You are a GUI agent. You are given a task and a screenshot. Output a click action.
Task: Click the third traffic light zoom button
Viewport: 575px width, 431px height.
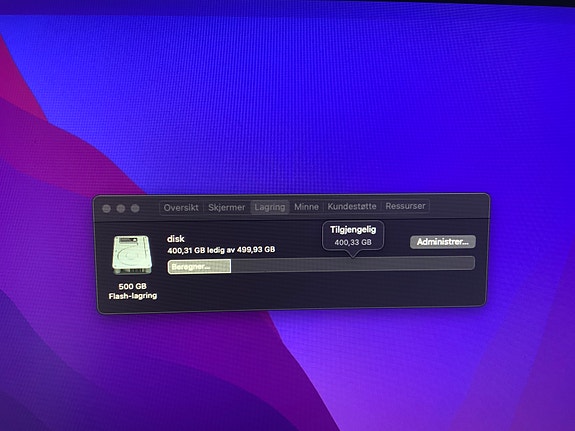(135, 208)
